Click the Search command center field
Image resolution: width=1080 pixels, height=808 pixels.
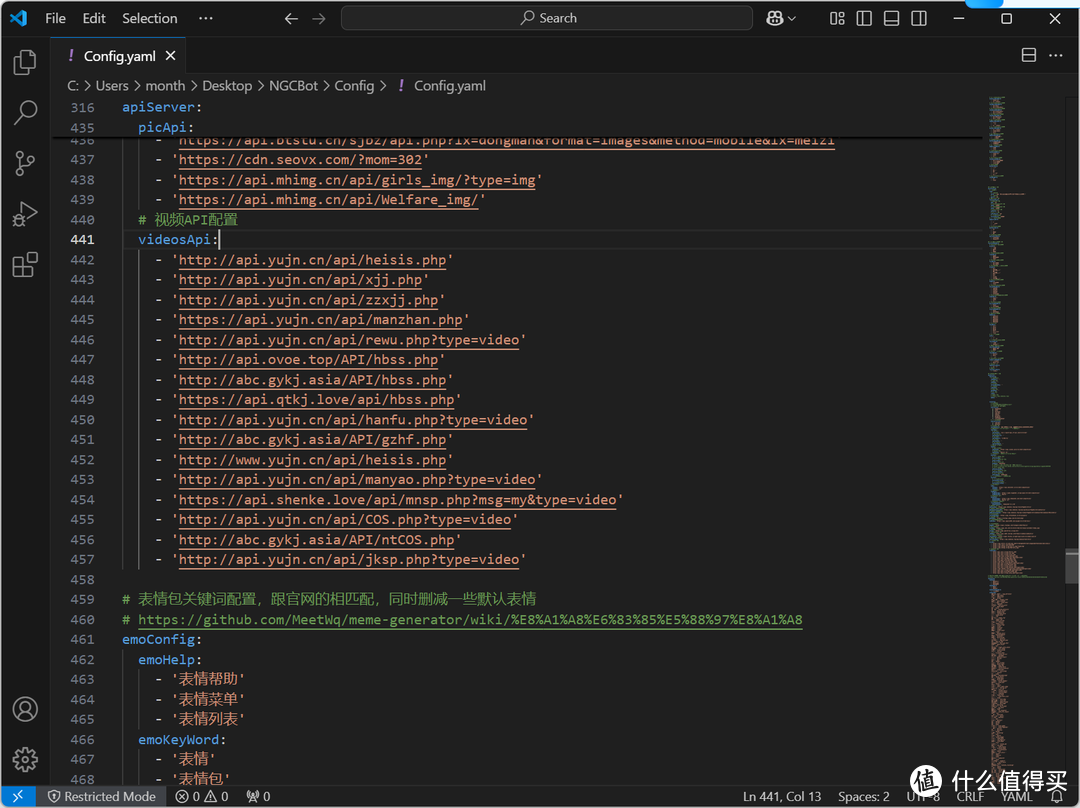coord(547,18)
